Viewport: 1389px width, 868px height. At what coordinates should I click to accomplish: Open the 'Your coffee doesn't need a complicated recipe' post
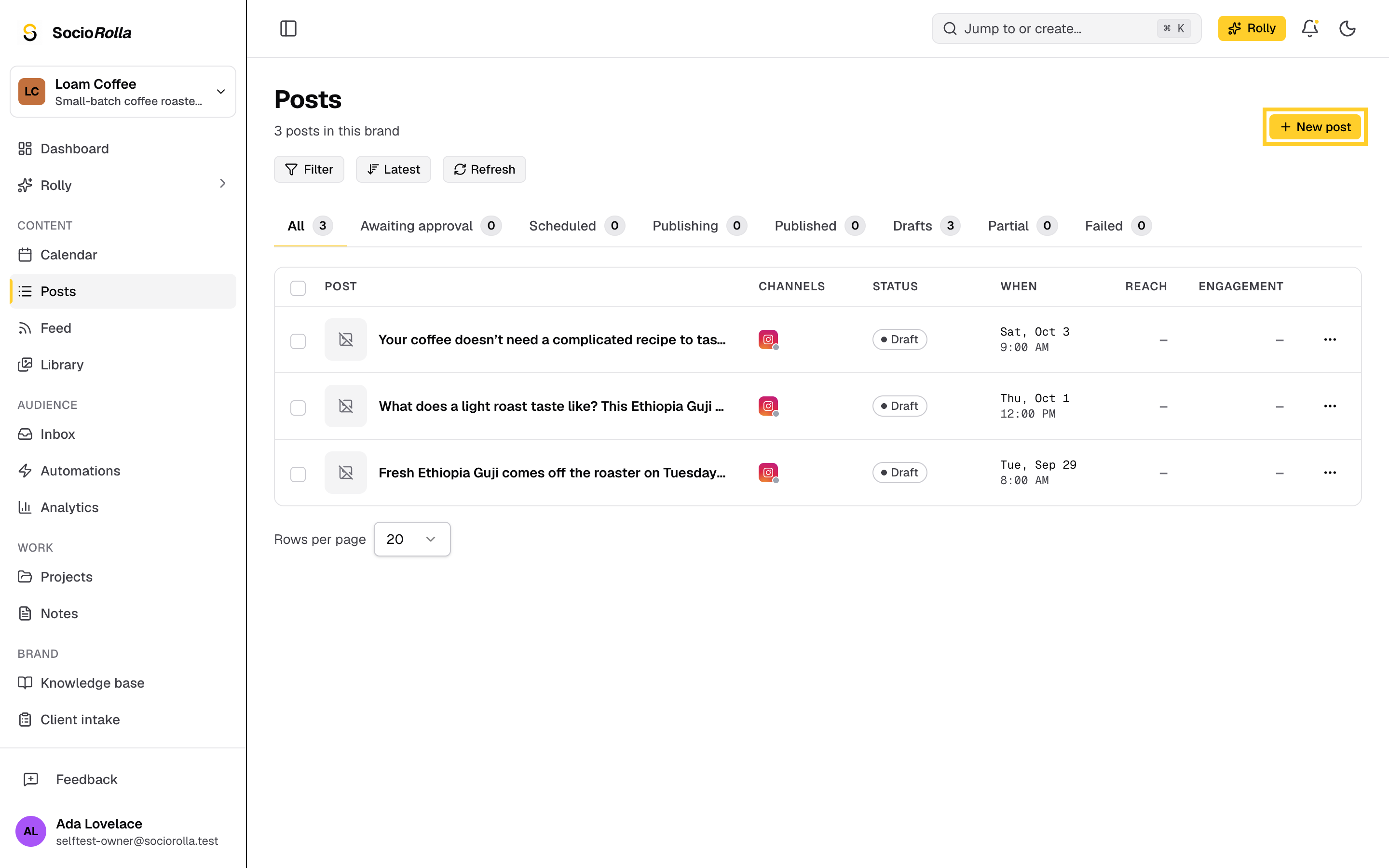552,340
